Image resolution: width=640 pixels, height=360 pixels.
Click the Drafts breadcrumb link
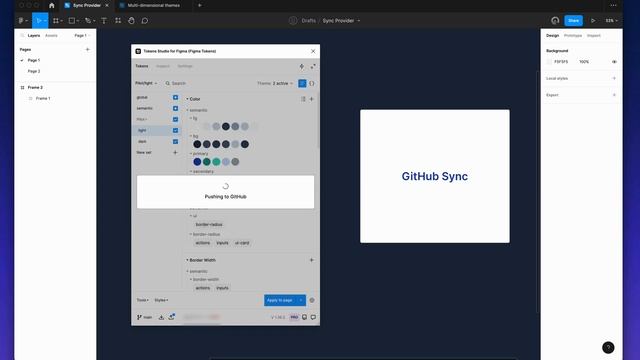point(309,20)
